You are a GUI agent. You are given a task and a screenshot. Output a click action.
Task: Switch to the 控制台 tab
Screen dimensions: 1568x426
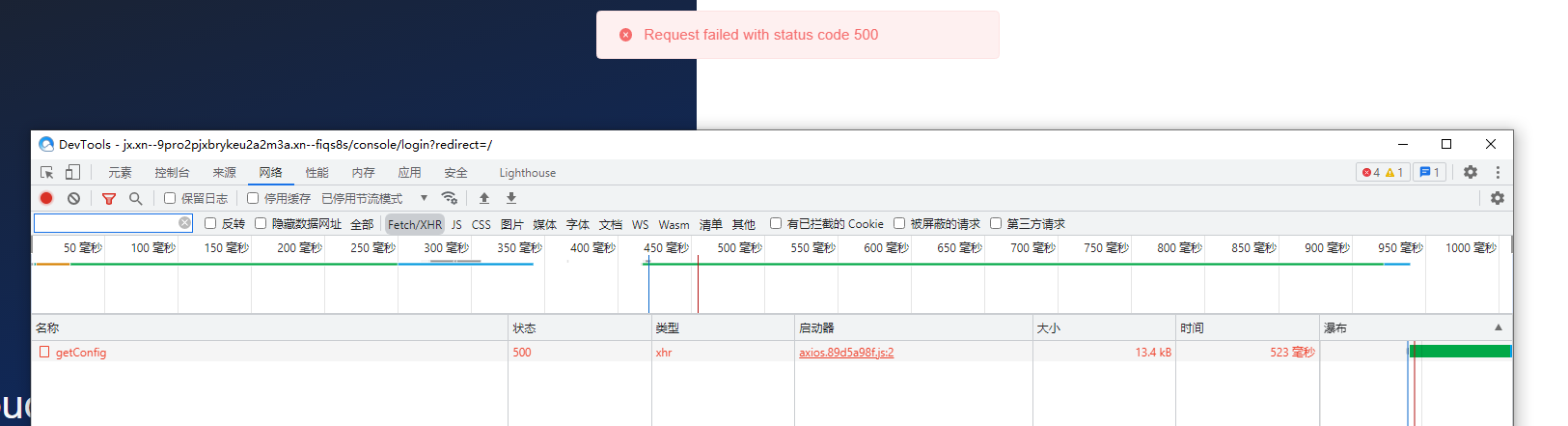[x=172, y=173]
